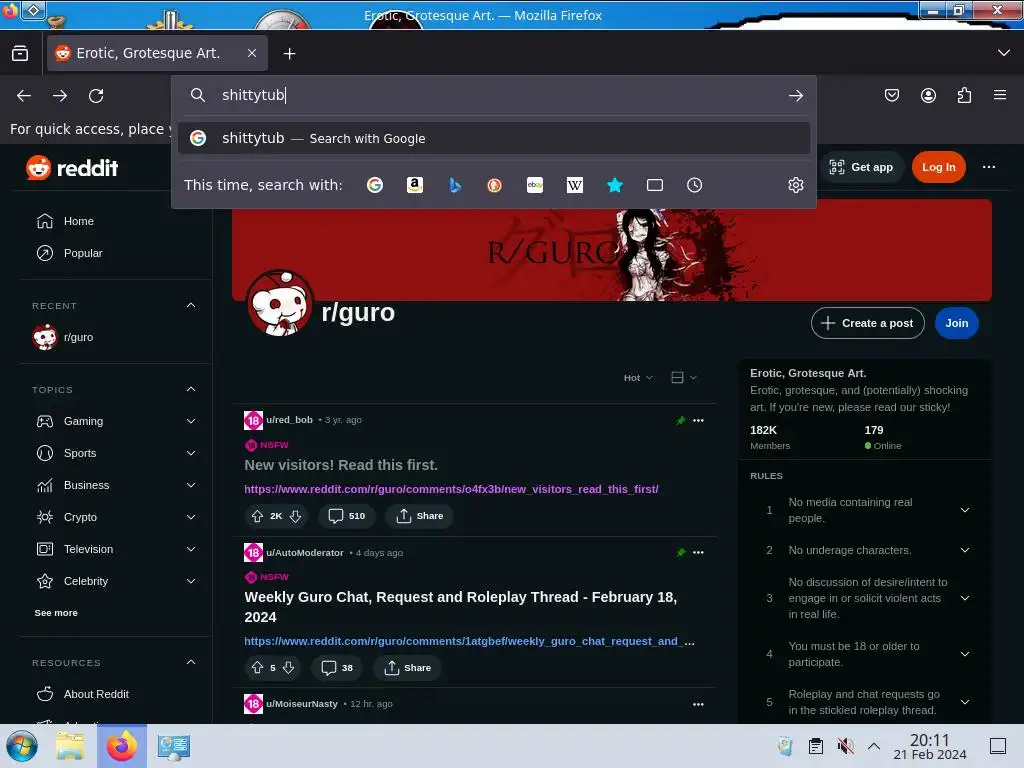Open the weekly_guro_chat_request link
The height and width of the screenshot is (768, 1024).
pyautogui.click(x=469, y=641)
